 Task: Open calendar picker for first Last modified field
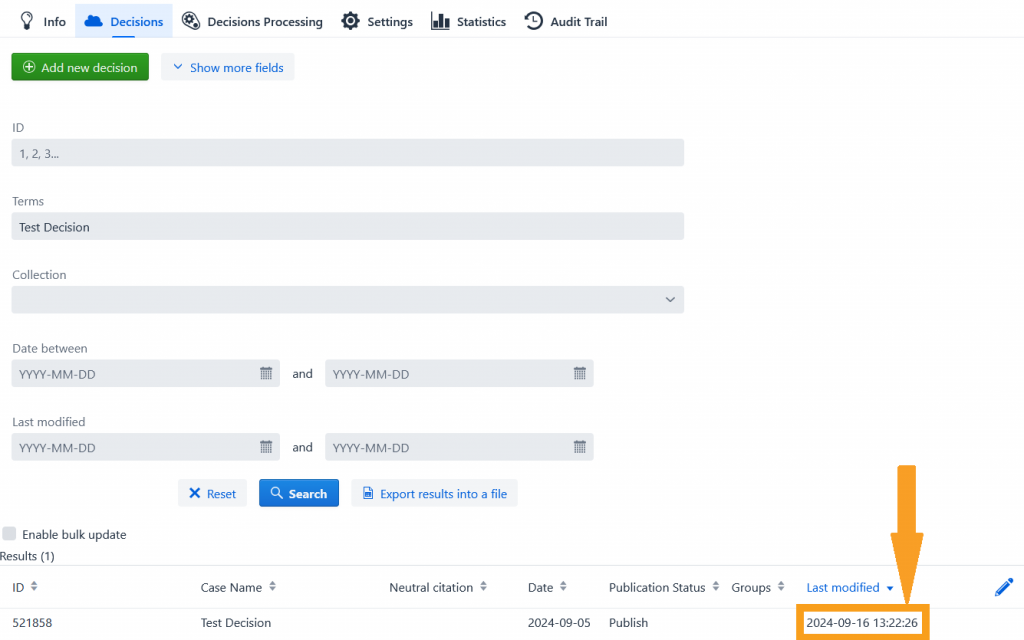click(x=266, y=447)
